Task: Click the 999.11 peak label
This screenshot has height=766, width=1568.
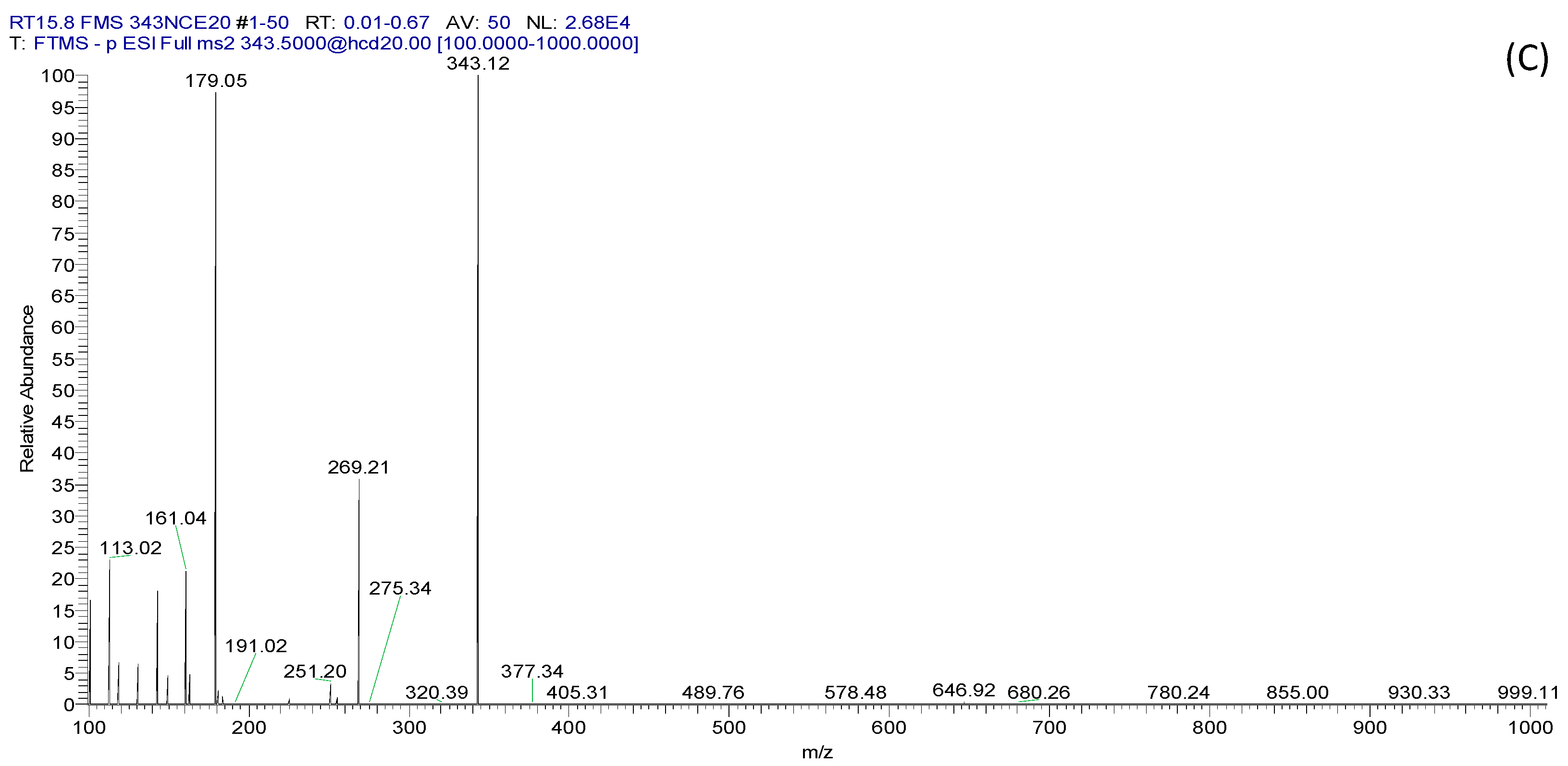Action: pyautogui.click(x=1527, y=693)
